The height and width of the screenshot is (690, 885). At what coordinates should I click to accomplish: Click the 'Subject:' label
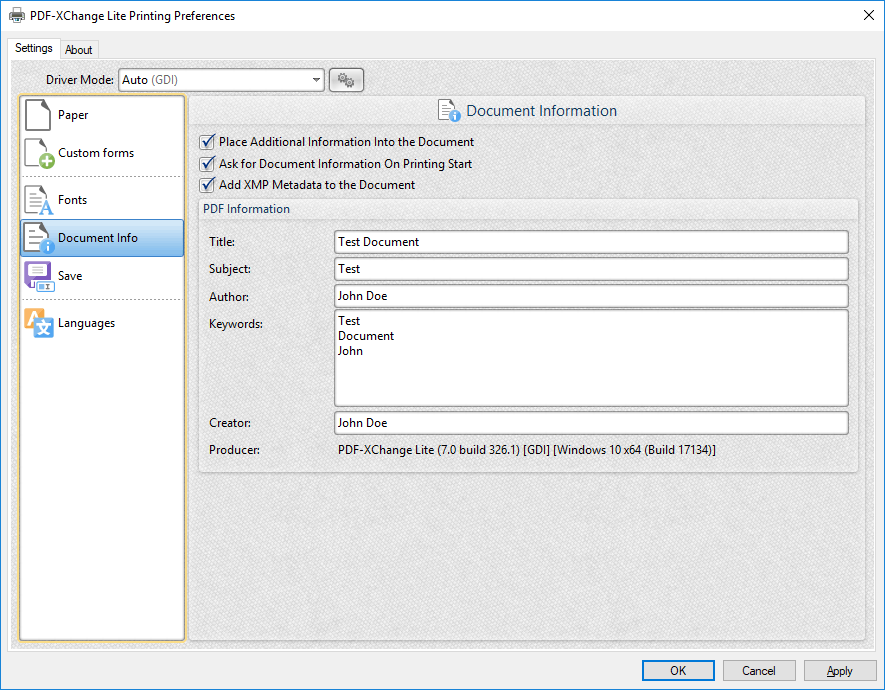[230, 269]
